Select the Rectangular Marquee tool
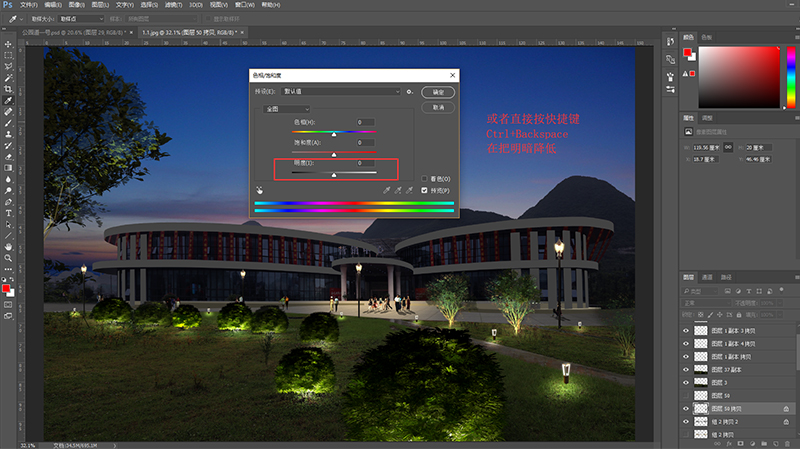The width and height of the screenshot is (800, 449). (8, 55)
